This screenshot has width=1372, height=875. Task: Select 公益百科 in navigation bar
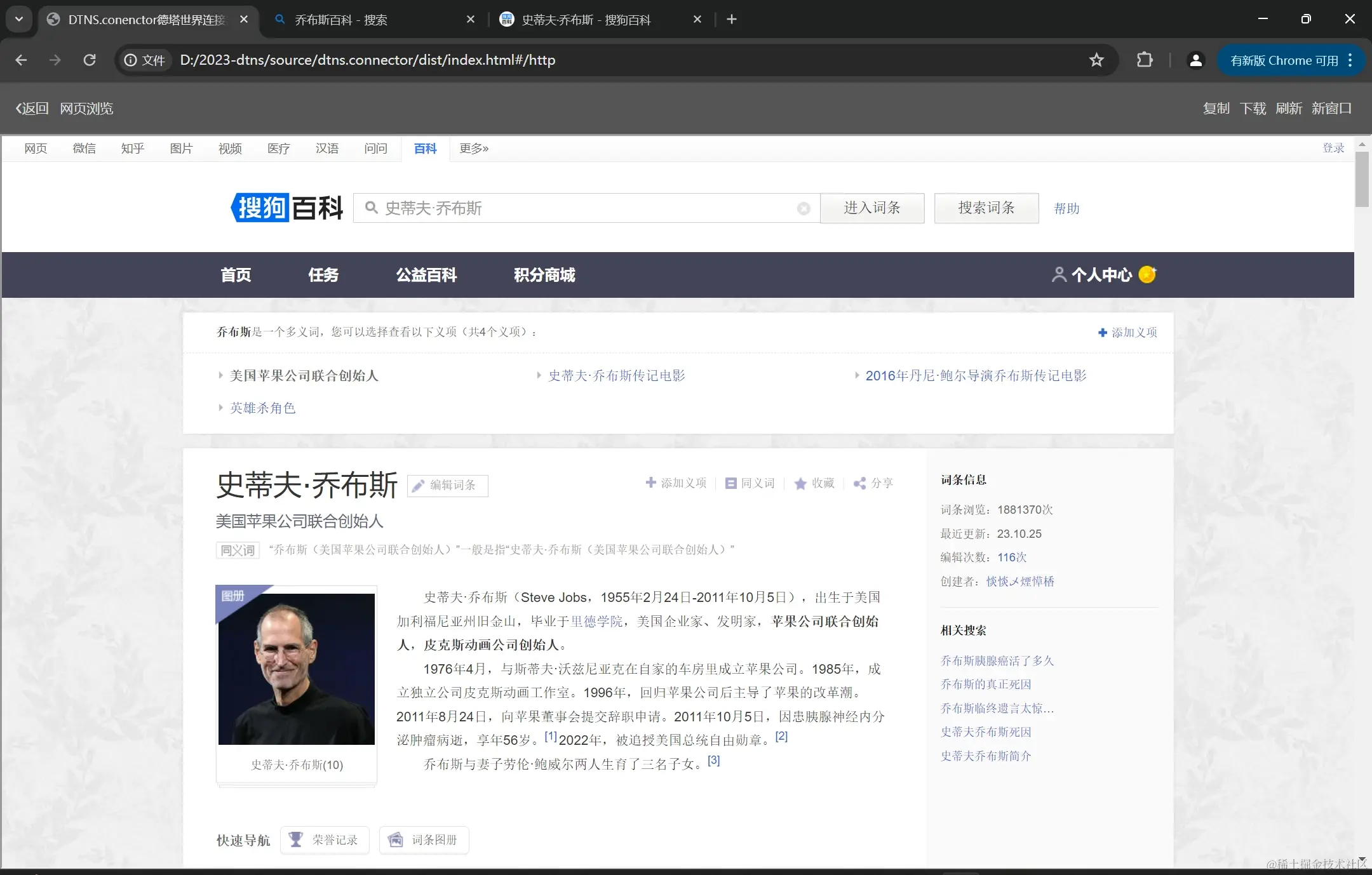coord(426,275)
